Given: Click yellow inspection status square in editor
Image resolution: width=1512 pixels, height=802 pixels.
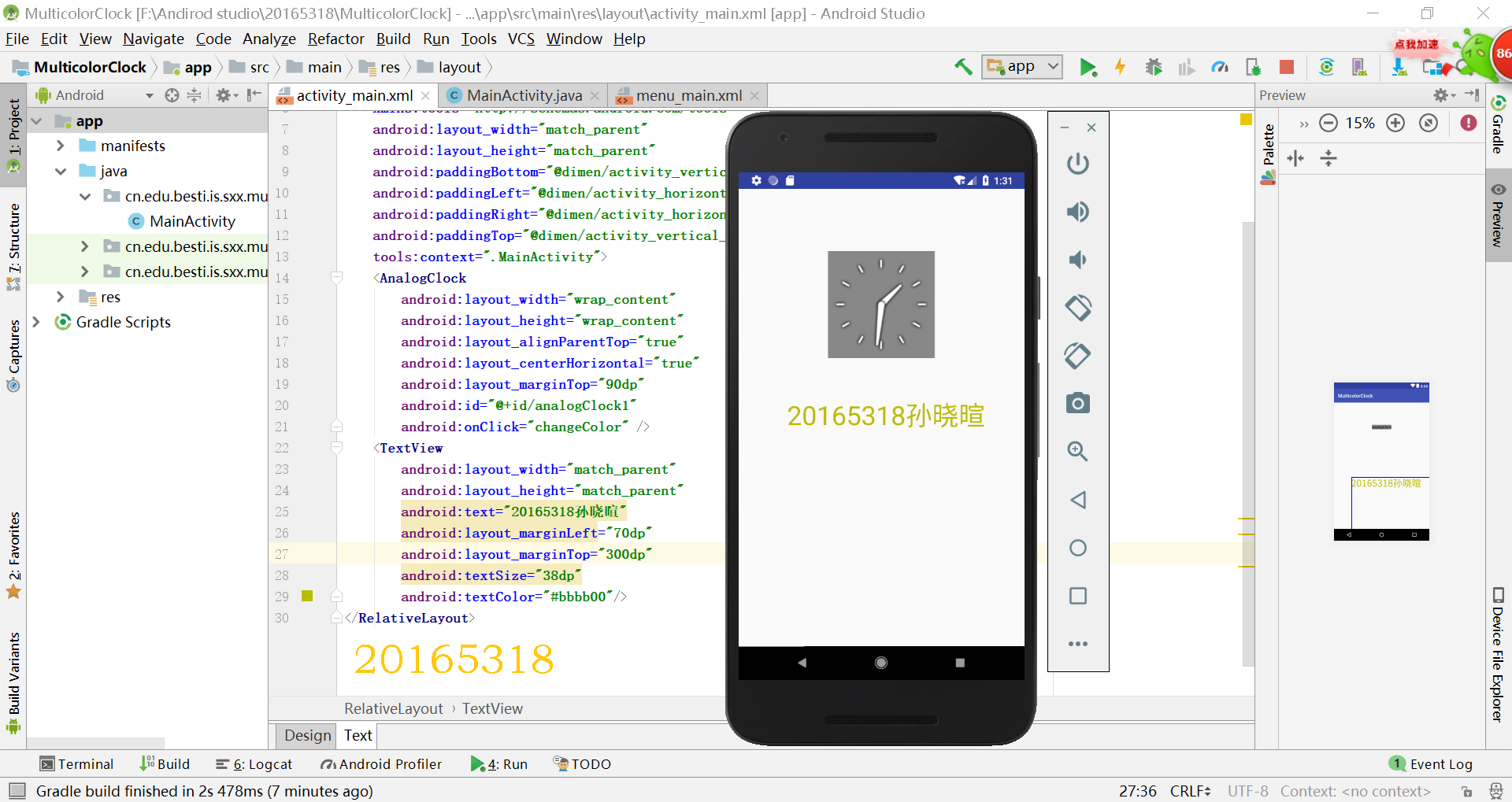Looking at the screenshot, I should [1246, 119].
